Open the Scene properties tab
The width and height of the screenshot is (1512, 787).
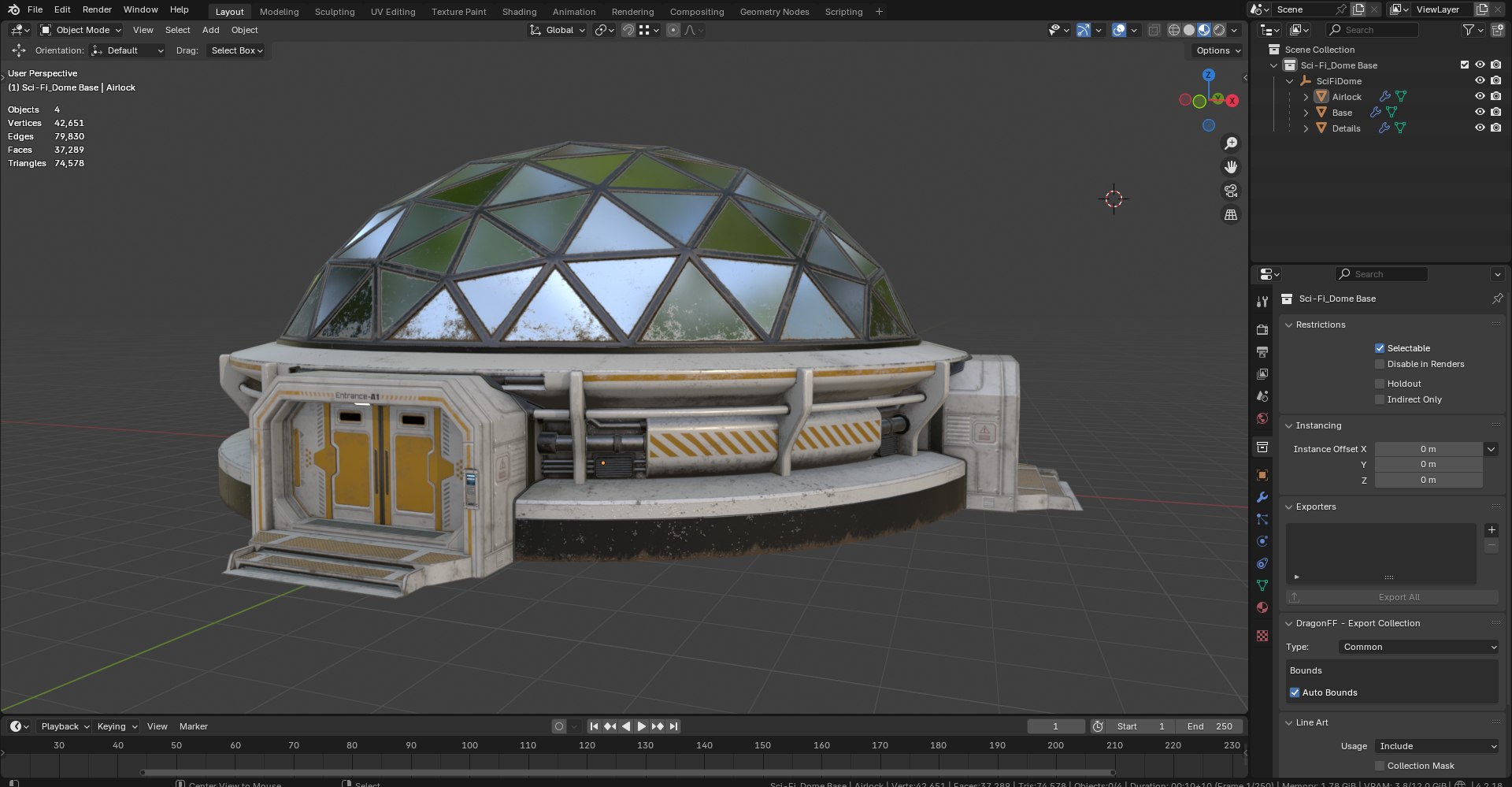tap(1262, 396)
